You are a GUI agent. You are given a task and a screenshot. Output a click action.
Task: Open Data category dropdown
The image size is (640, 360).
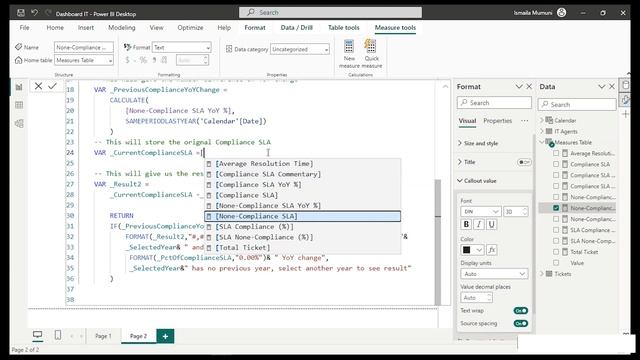coord(300,49)
